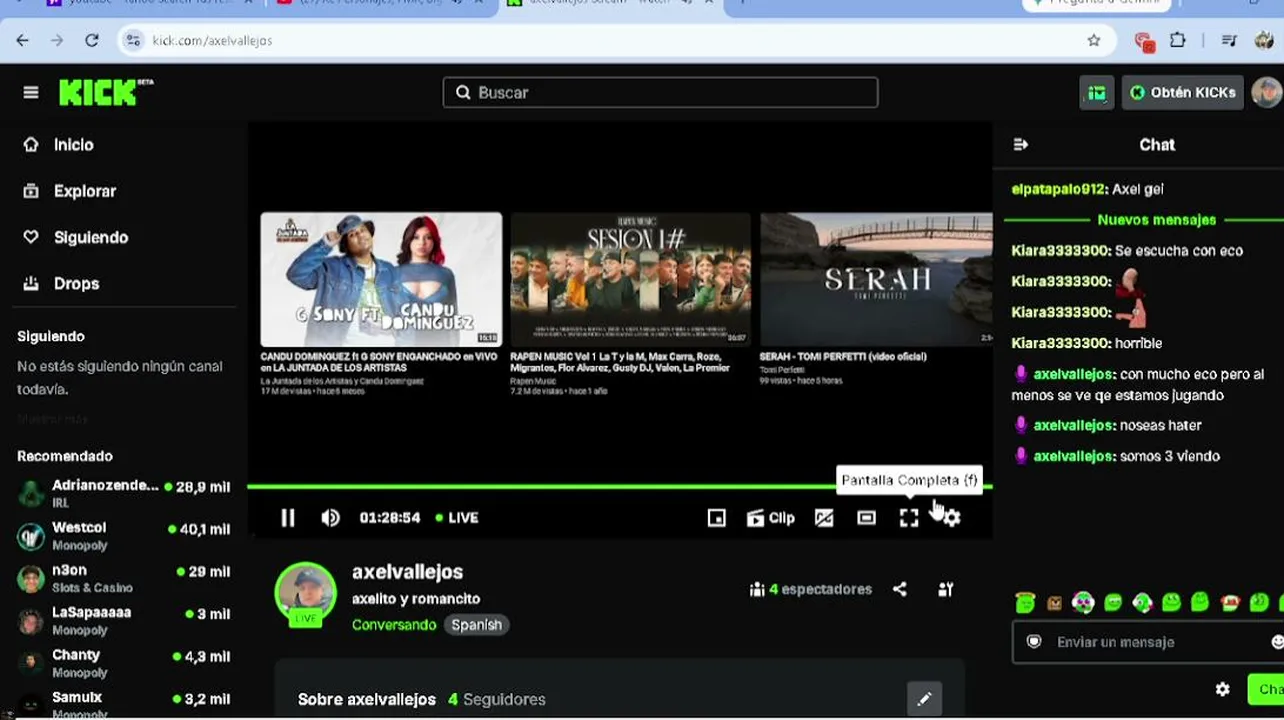Reload the page in Chrome

coord(92,40)
